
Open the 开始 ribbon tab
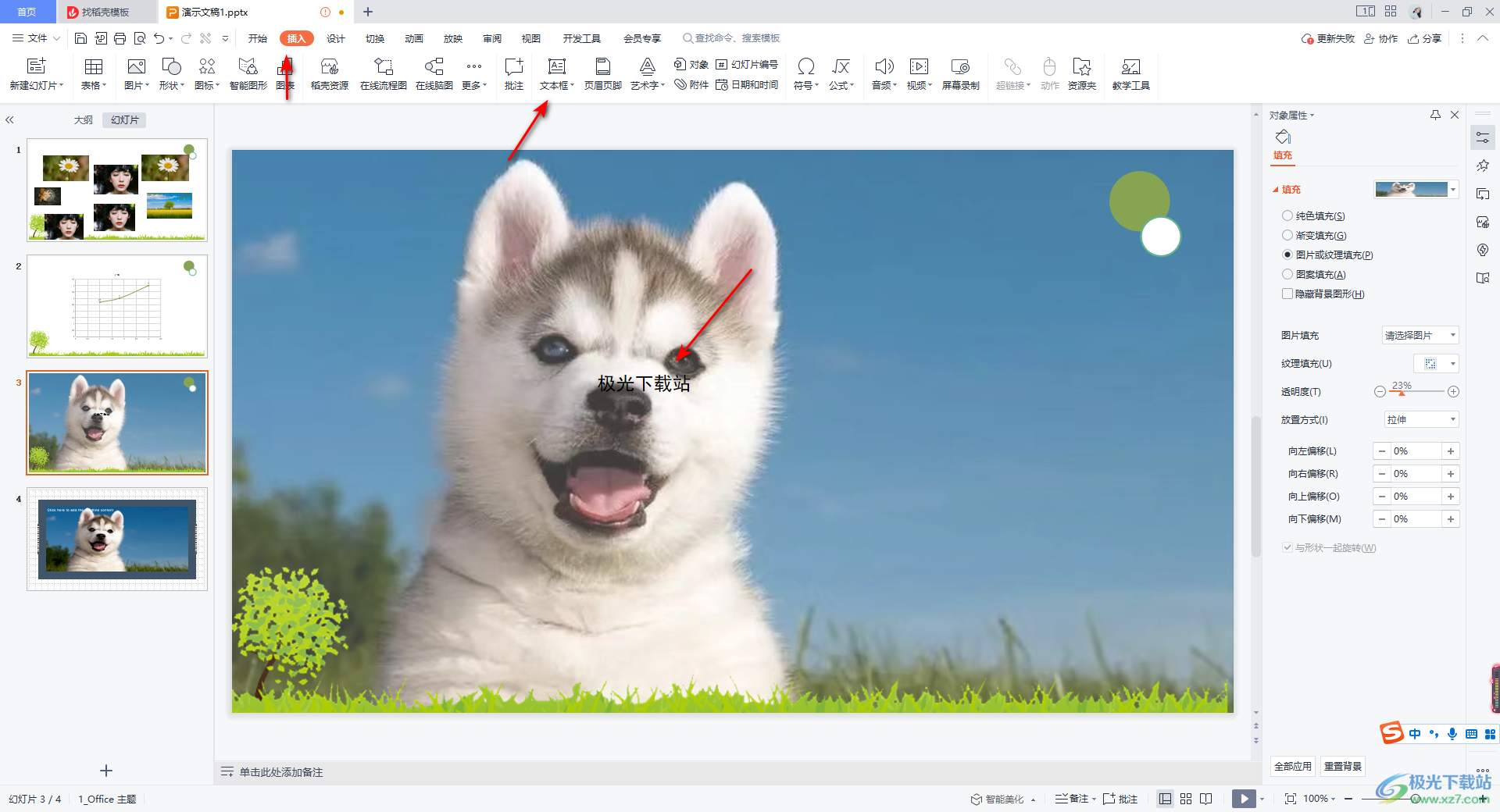[258, 38]
